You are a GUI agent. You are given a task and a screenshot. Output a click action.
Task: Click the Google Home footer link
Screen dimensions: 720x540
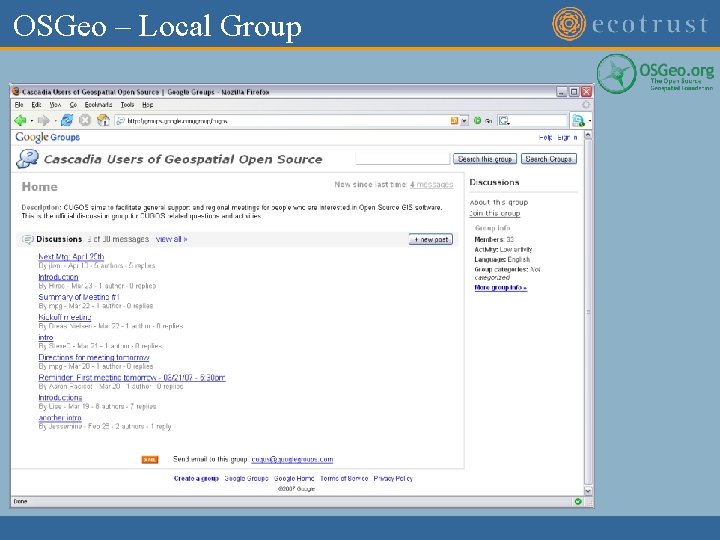click(294, 478)
